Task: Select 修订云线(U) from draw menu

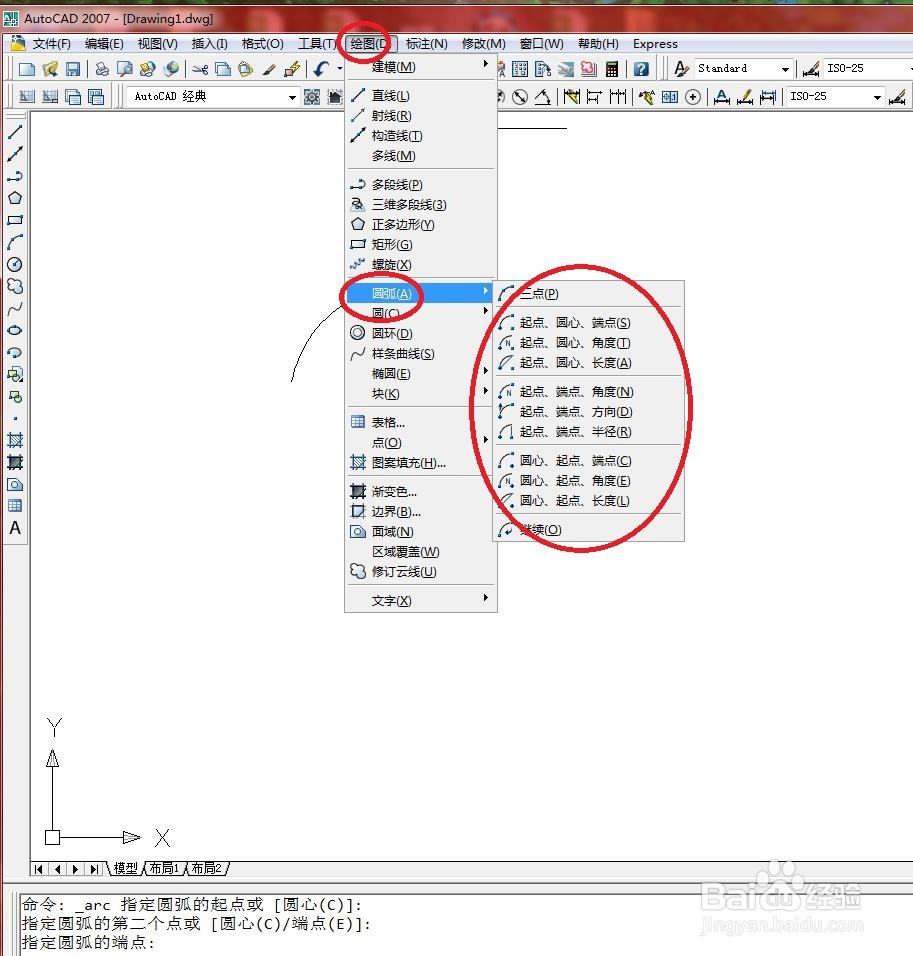Action: pyautogui.click(x=421, y=572)
